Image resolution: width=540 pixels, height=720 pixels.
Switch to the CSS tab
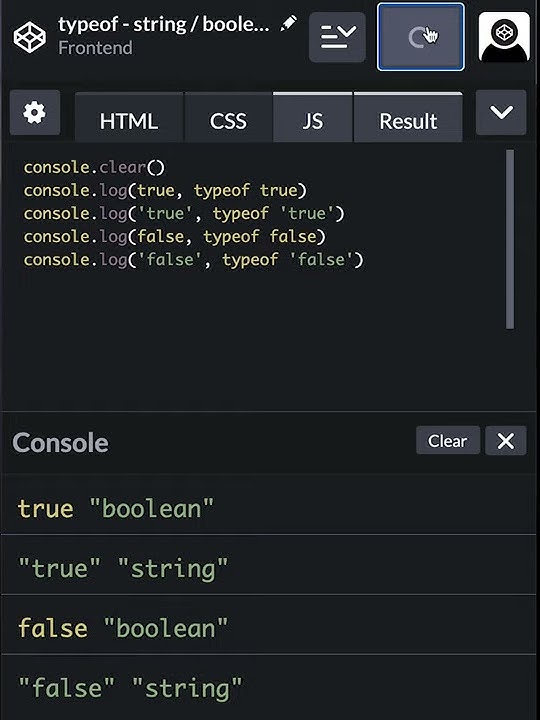pos(228,120)
